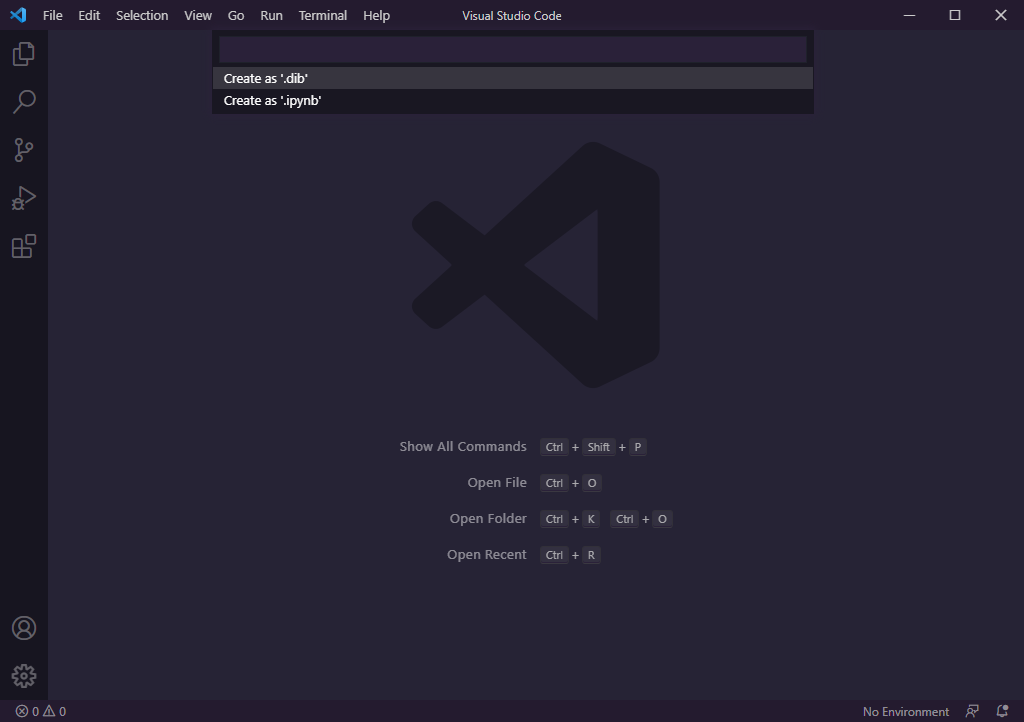Focus the quick pick input box

(512, 50)
